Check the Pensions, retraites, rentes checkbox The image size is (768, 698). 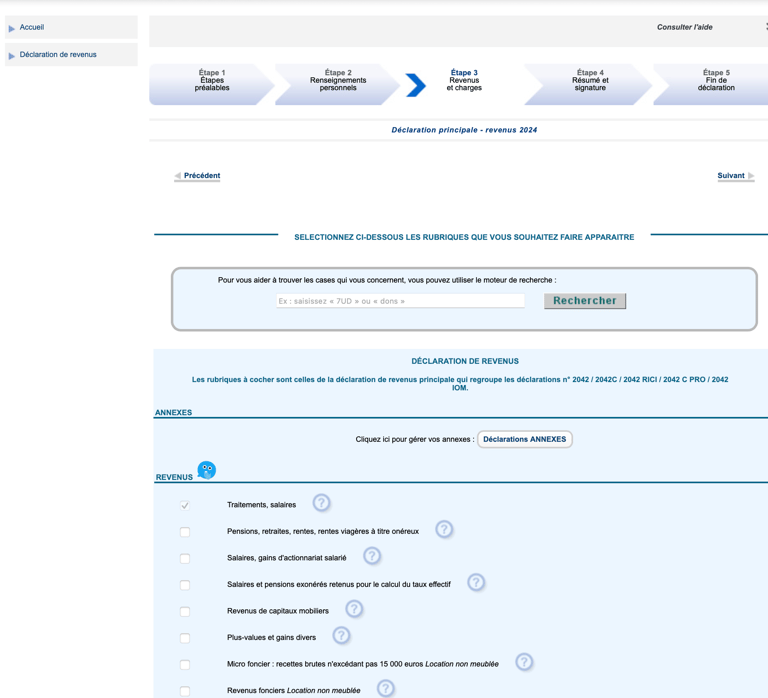click(x=185, y=532)
